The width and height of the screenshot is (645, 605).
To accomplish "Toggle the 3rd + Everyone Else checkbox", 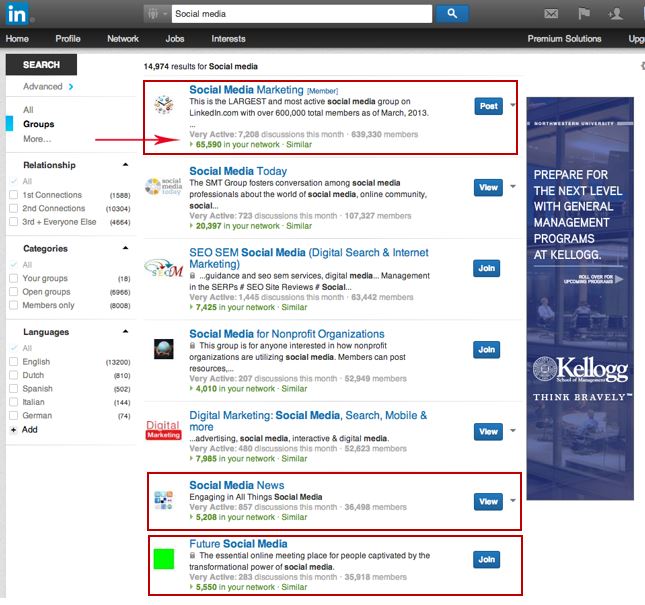I will coord(14,222).
